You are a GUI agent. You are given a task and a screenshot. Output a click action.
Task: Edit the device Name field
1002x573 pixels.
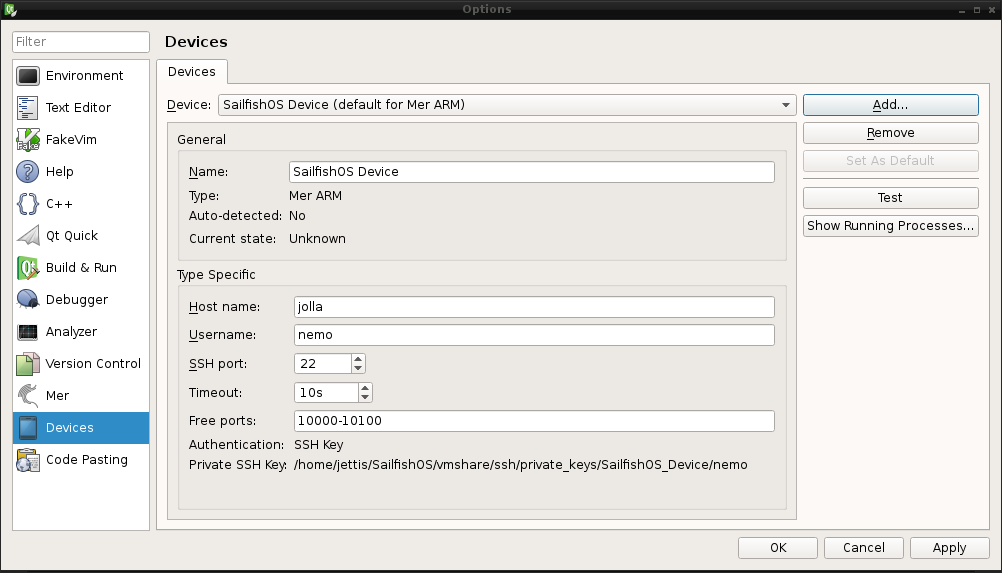point(532,172)
